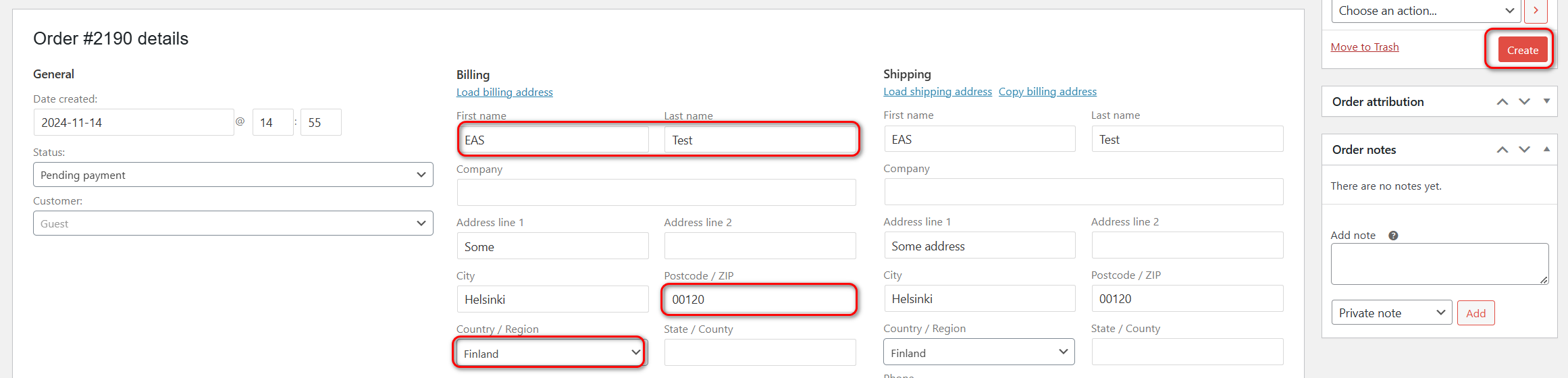This screenshot has height=378, width=1568.
Task: Click the Create order button
Action: pos(1522,50)
